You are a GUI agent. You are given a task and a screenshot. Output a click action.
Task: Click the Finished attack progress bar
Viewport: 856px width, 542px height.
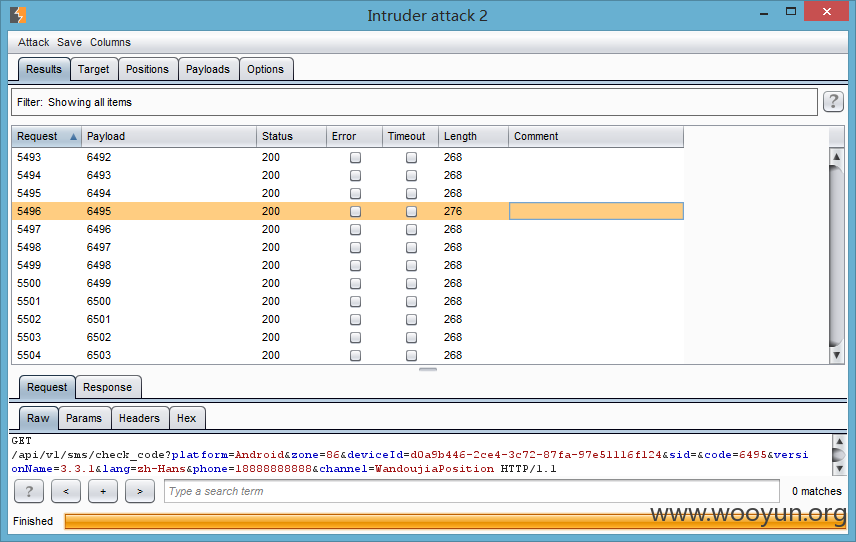coord(455,521)
